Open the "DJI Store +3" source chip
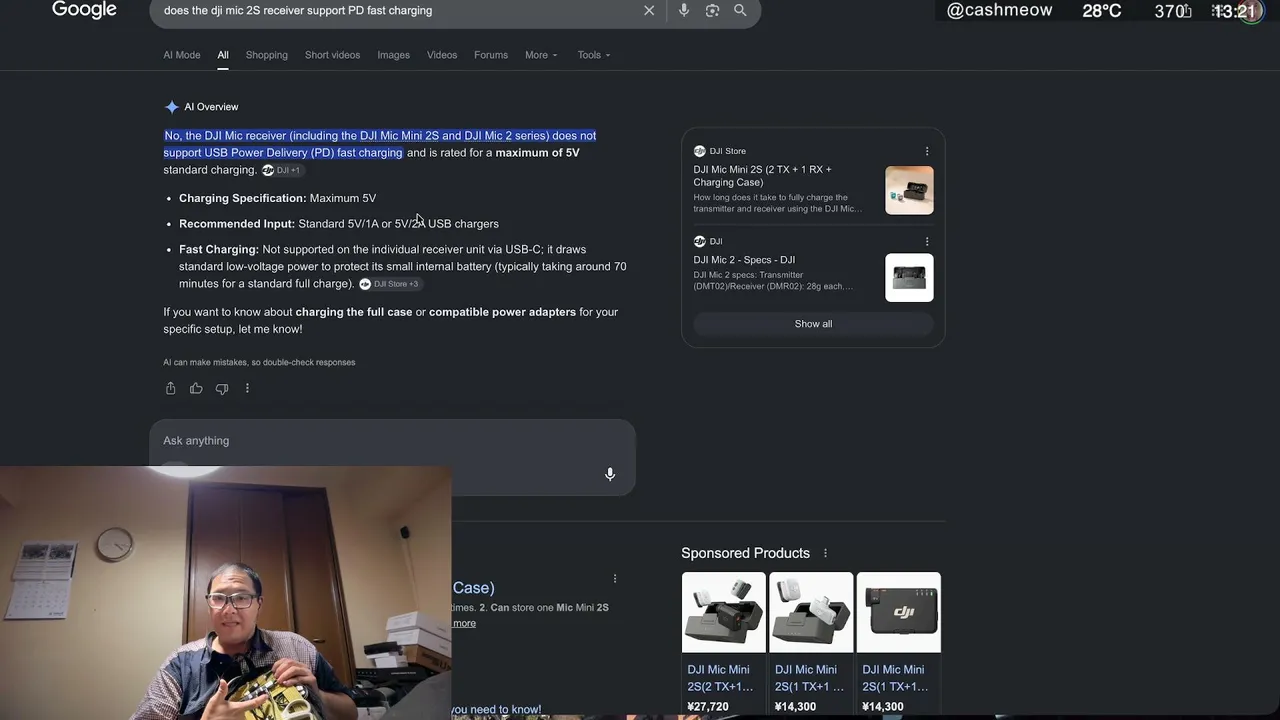The image size is (1280, 720). point(389,284)
